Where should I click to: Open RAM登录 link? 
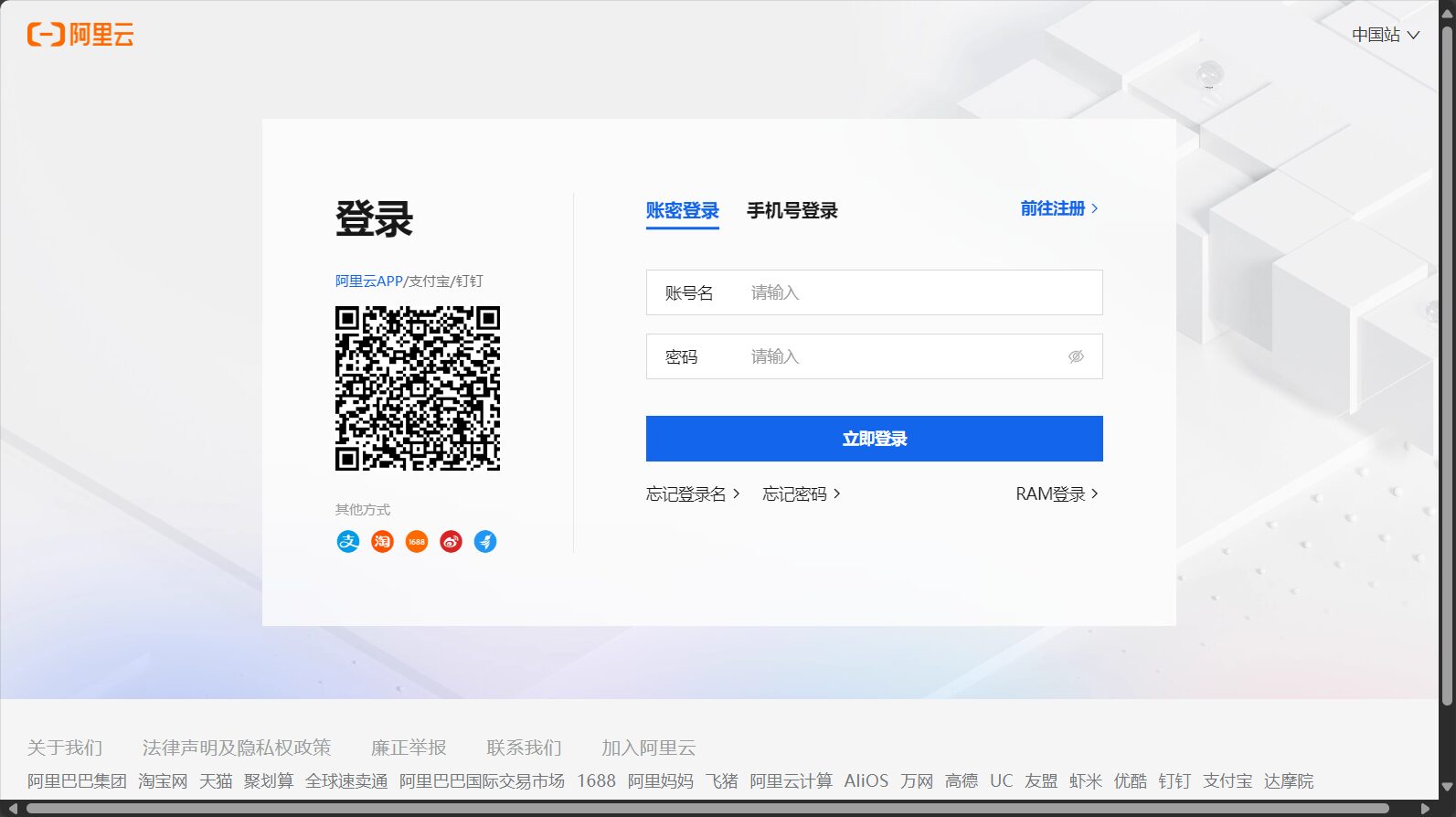point(1057,493)
